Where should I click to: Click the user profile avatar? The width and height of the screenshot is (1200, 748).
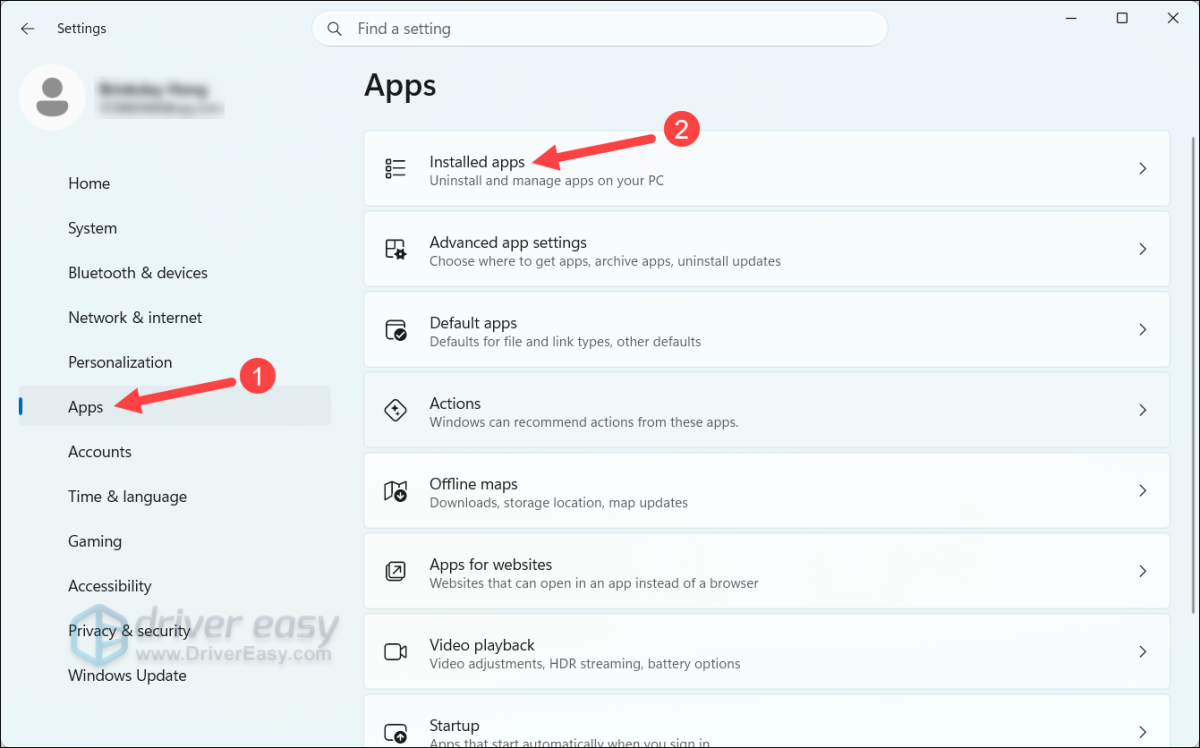pyautogui.click(x=52, y=97)
